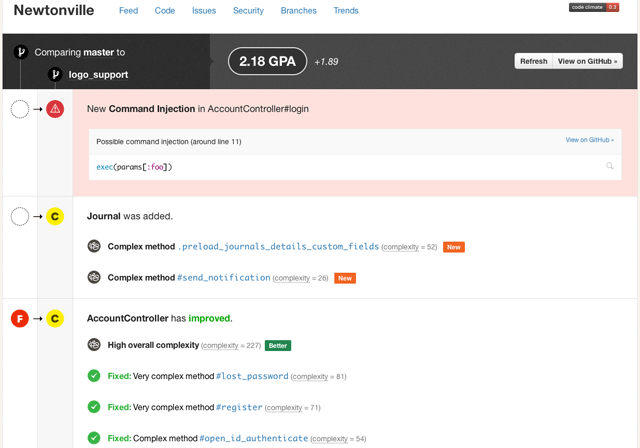Click the yellow C grade beside Journal
The height and width of the screenshot is (448, 640).
(55, 216)
